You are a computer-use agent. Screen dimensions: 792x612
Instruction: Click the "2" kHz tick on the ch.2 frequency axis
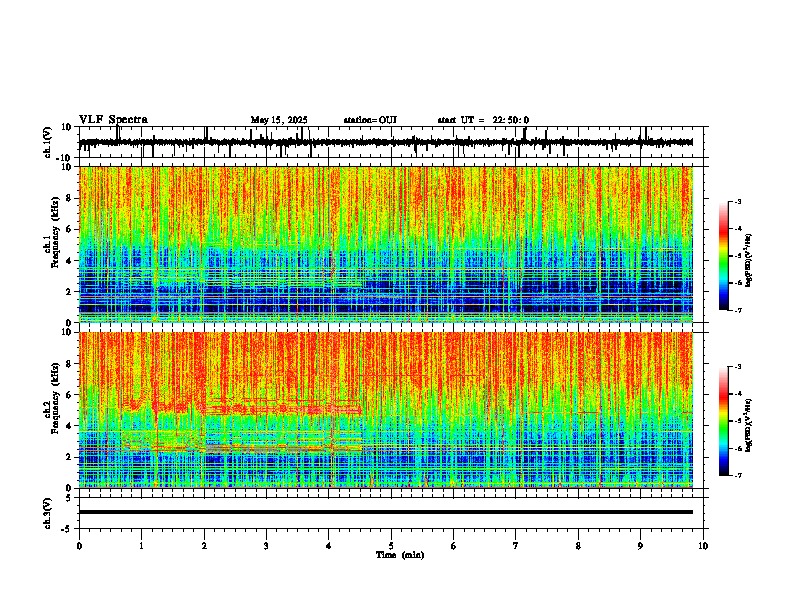click(x=69, y=457)
